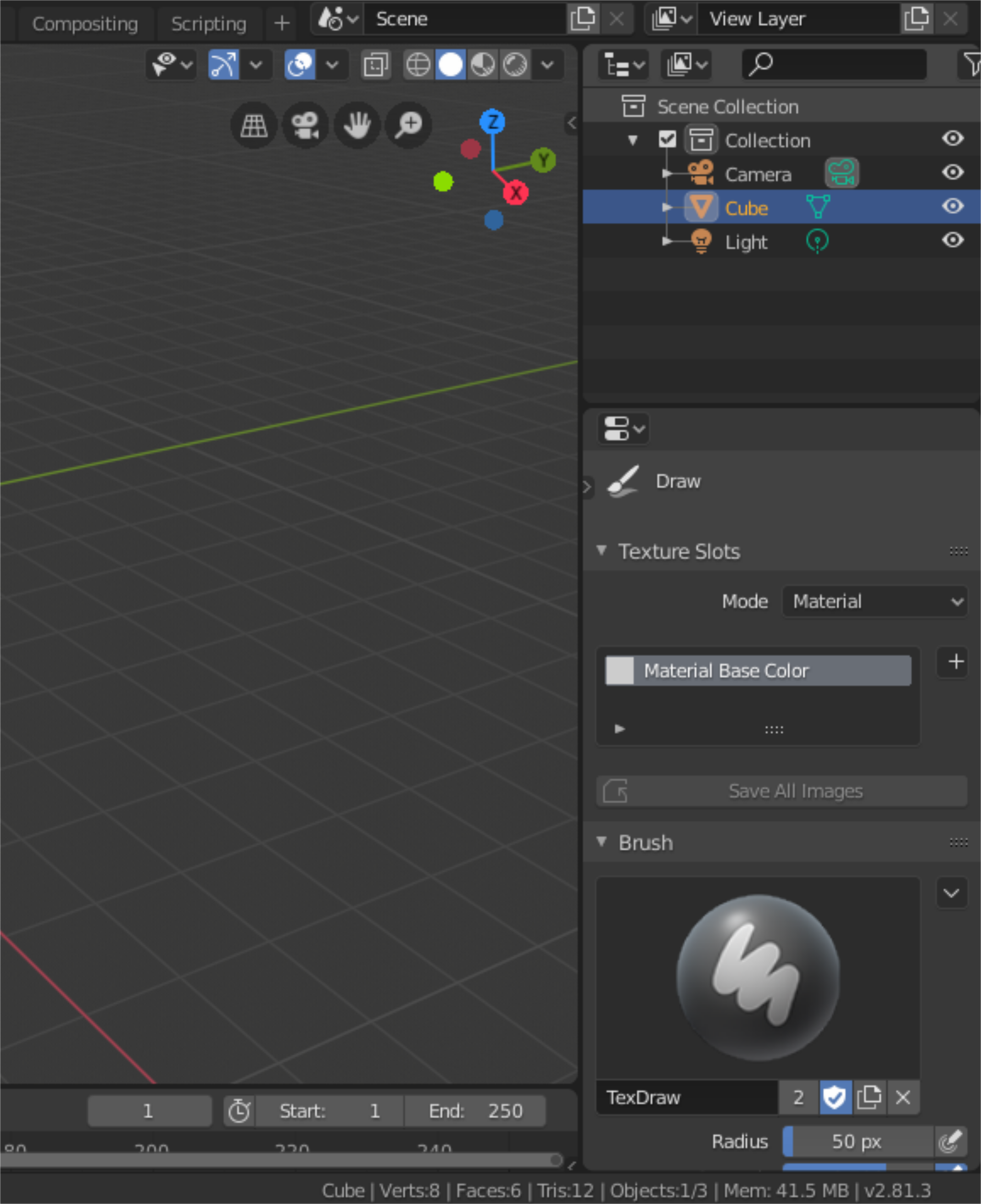Switch to solid viewport shading
Viewport: 981px width, 1204px height.
click(x=451, y=64)
